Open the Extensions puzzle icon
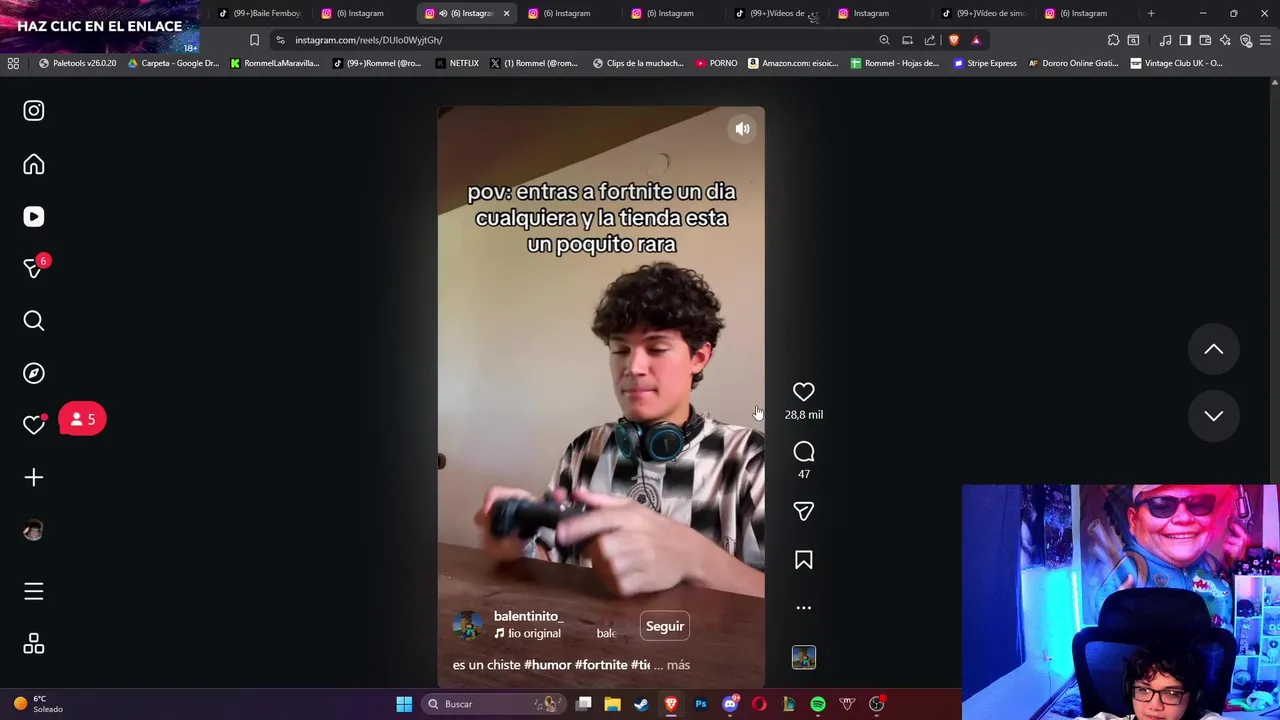This screenshot has width=1280, height=720. 1113,40
